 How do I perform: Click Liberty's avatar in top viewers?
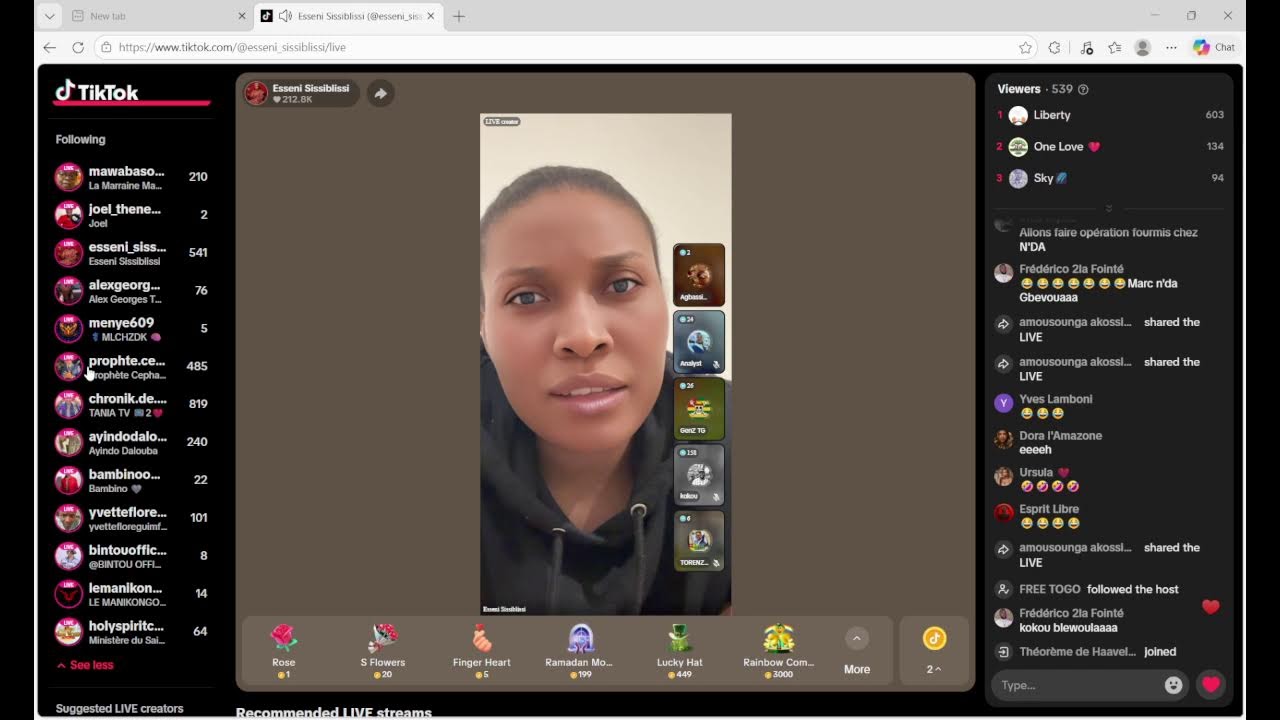point(1018,115)
